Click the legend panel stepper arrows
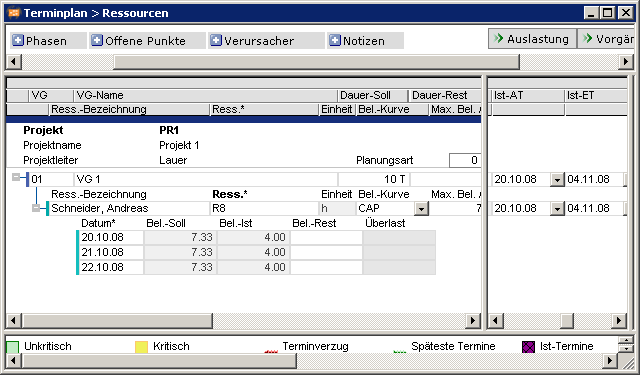Viewport: 640px width, 375px height. tap(626, 345)
